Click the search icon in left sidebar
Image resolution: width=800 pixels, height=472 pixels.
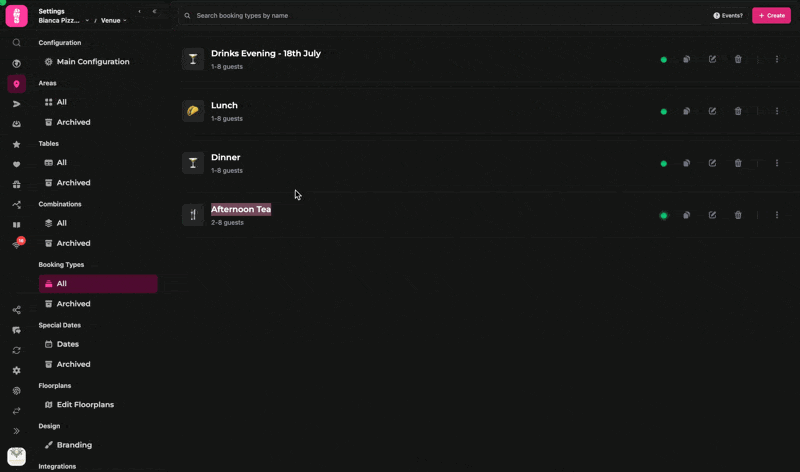tap(16, 43)
